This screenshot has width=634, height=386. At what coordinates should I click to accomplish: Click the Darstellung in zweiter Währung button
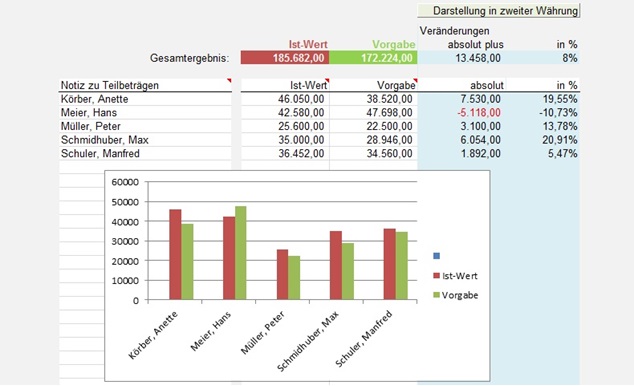point(499,11)
